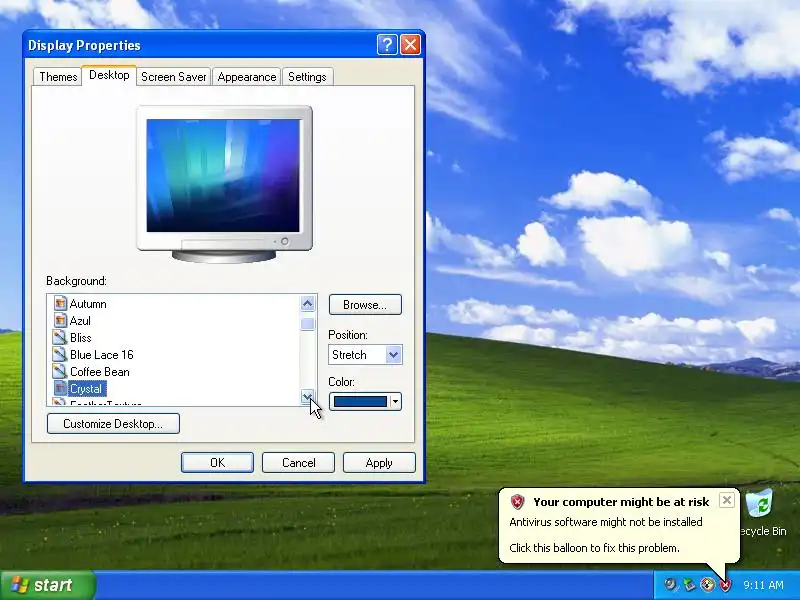Viewport: 800px width, 600px height.
Task: Click the Autumn wallpaper icon in Background list
Action: click(x=60, y=304)
